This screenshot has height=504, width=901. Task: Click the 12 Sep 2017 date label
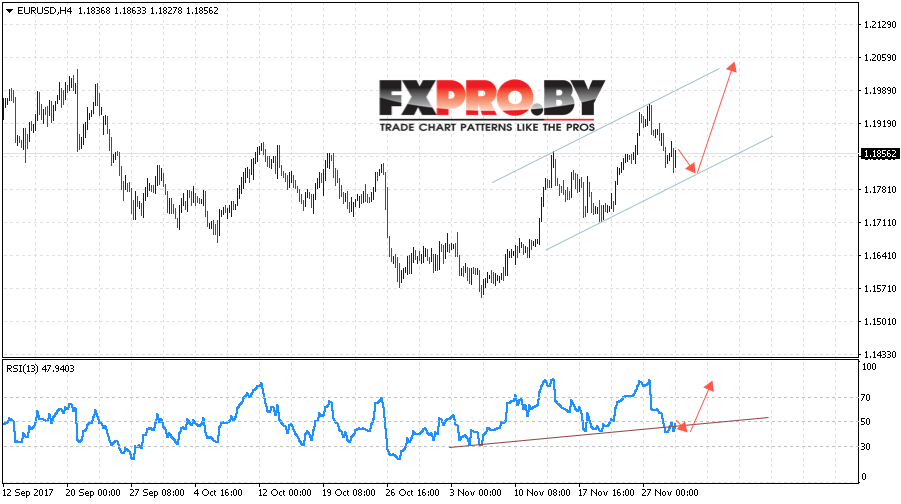pyautogui.click(x=28, y=493)
